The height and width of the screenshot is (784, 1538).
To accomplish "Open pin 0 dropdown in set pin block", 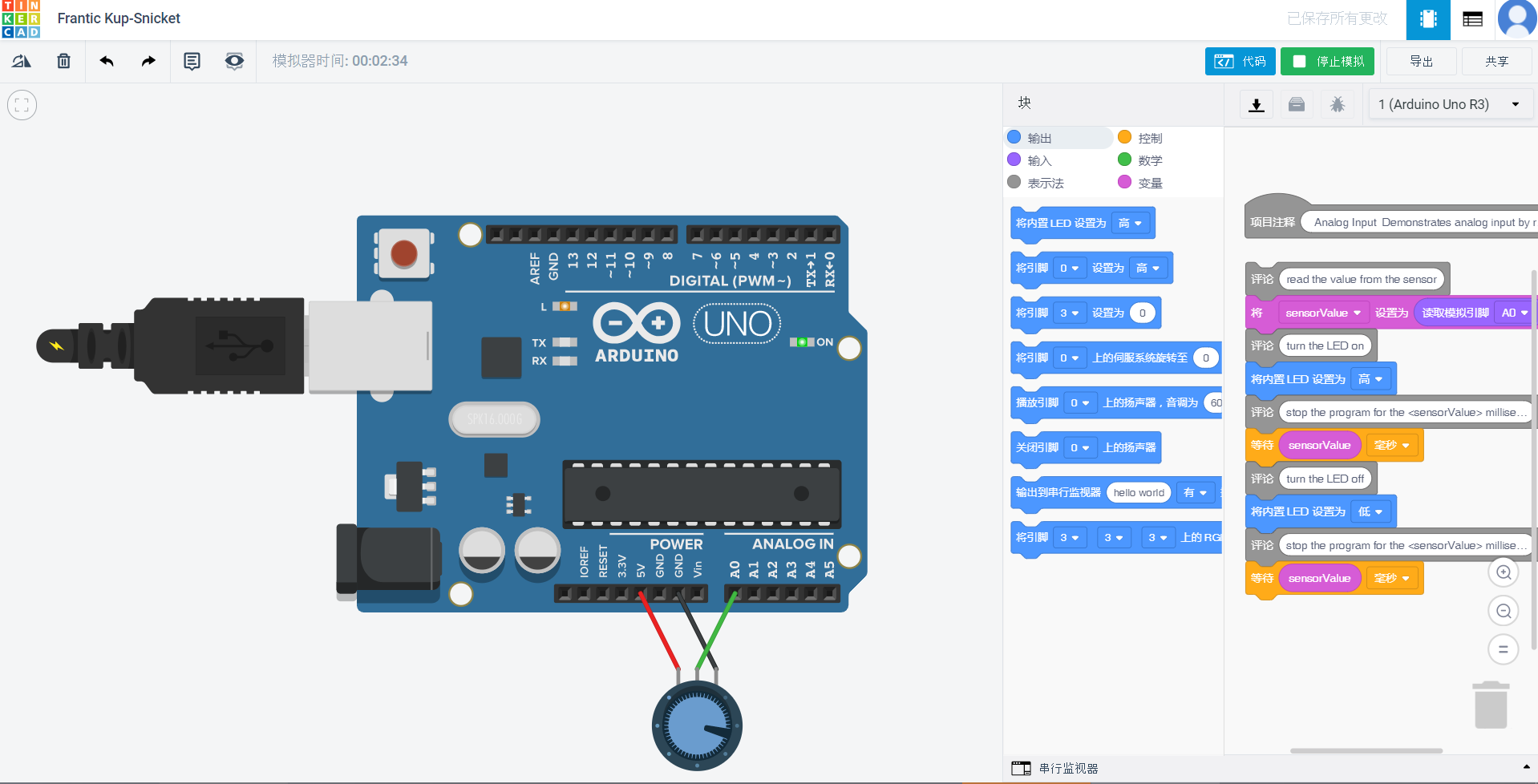I will coord(1069,268).
